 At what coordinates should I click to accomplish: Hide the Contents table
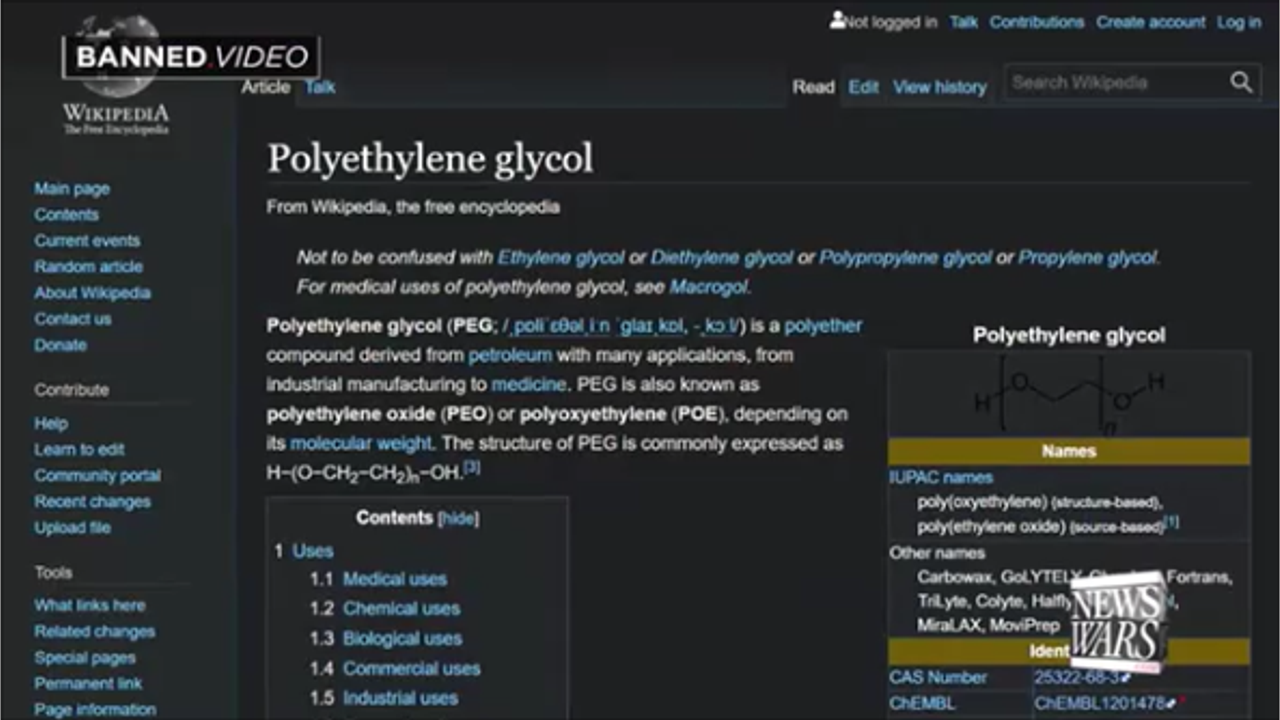click(458, 518)
